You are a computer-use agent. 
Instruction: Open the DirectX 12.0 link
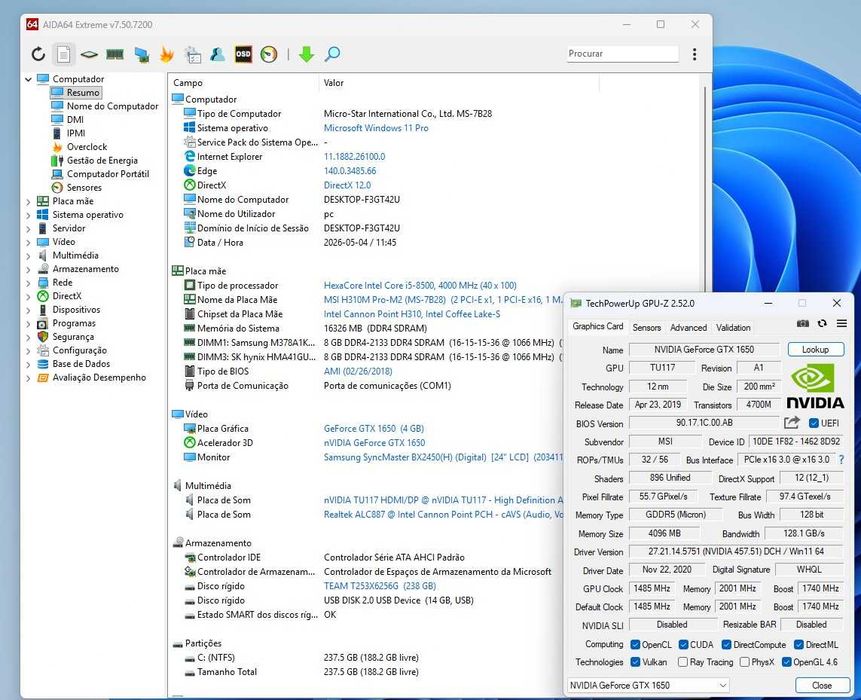click(347, 185)
